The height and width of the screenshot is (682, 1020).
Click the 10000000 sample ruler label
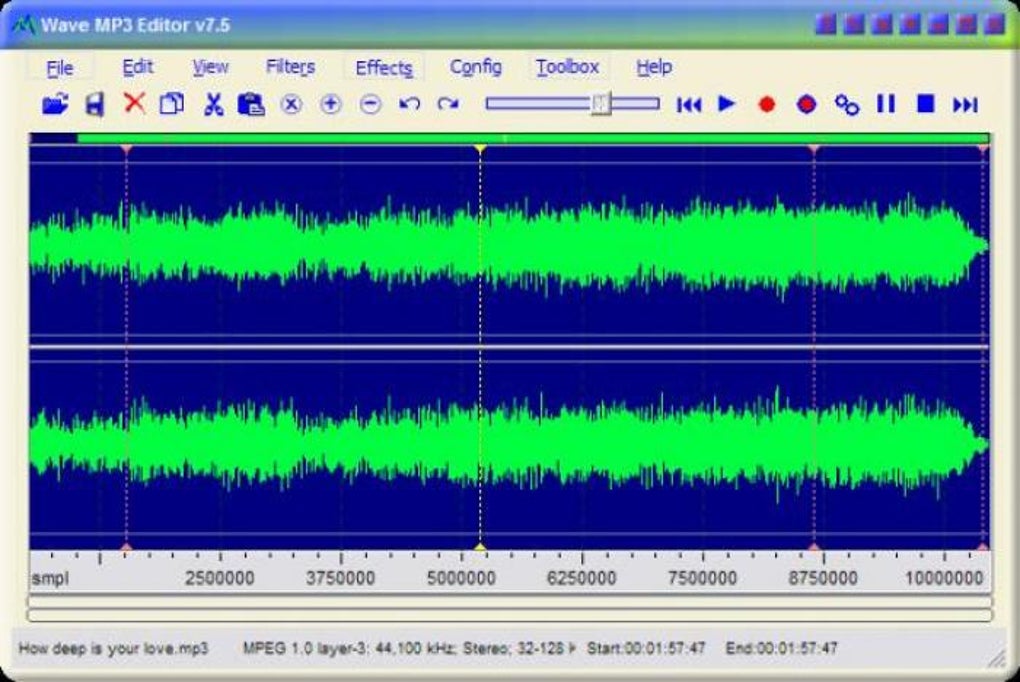944,578
